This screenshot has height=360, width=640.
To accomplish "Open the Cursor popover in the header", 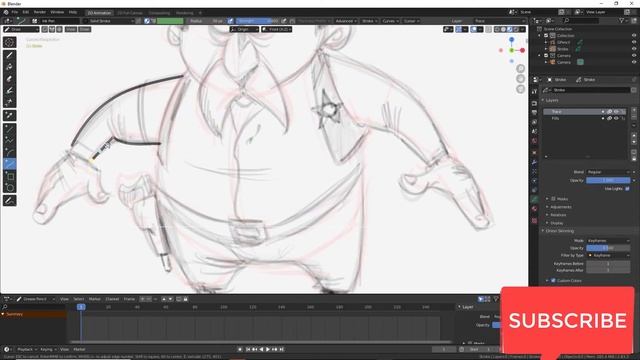I will point(411,21).
